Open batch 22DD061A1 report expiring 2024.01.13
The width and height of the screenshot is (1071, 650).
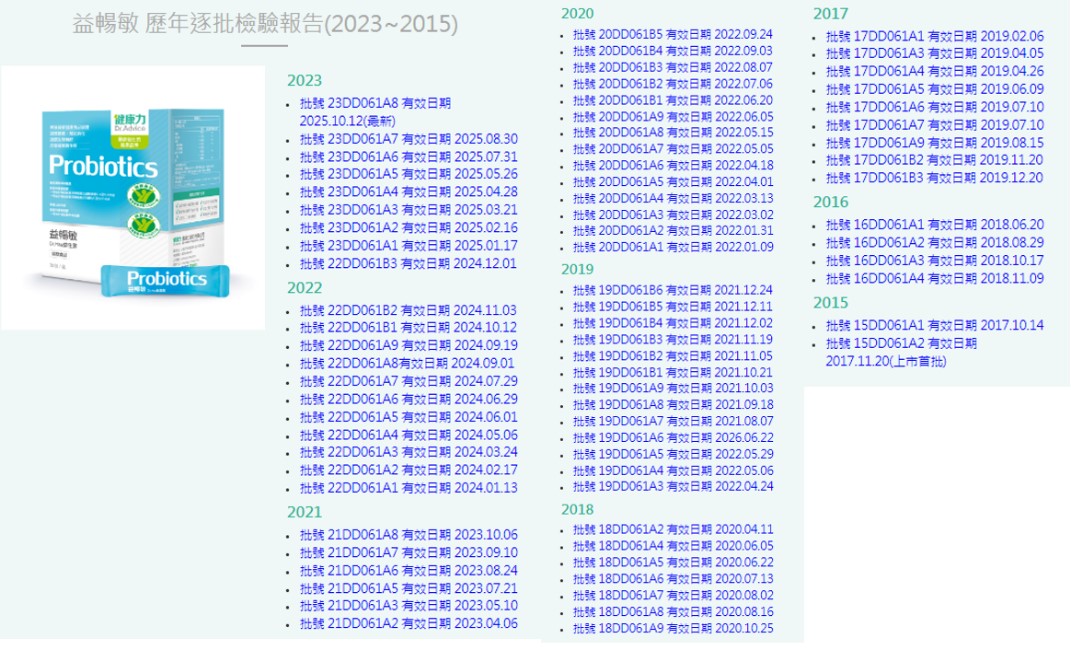408,488
